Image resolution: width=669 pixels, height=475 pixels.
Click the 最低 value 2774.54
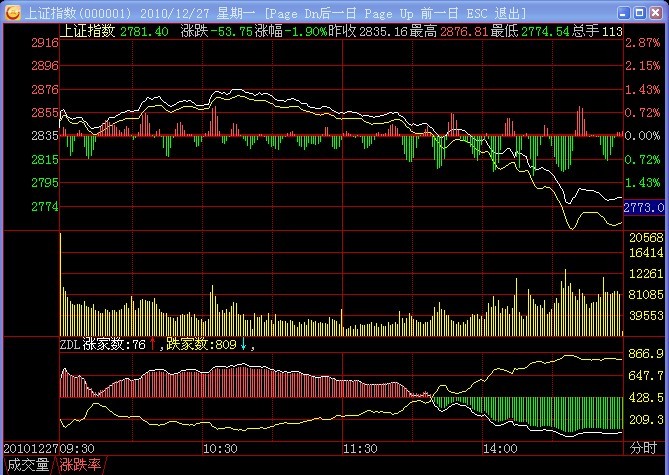pyautogui.click(x=545, y=32)
